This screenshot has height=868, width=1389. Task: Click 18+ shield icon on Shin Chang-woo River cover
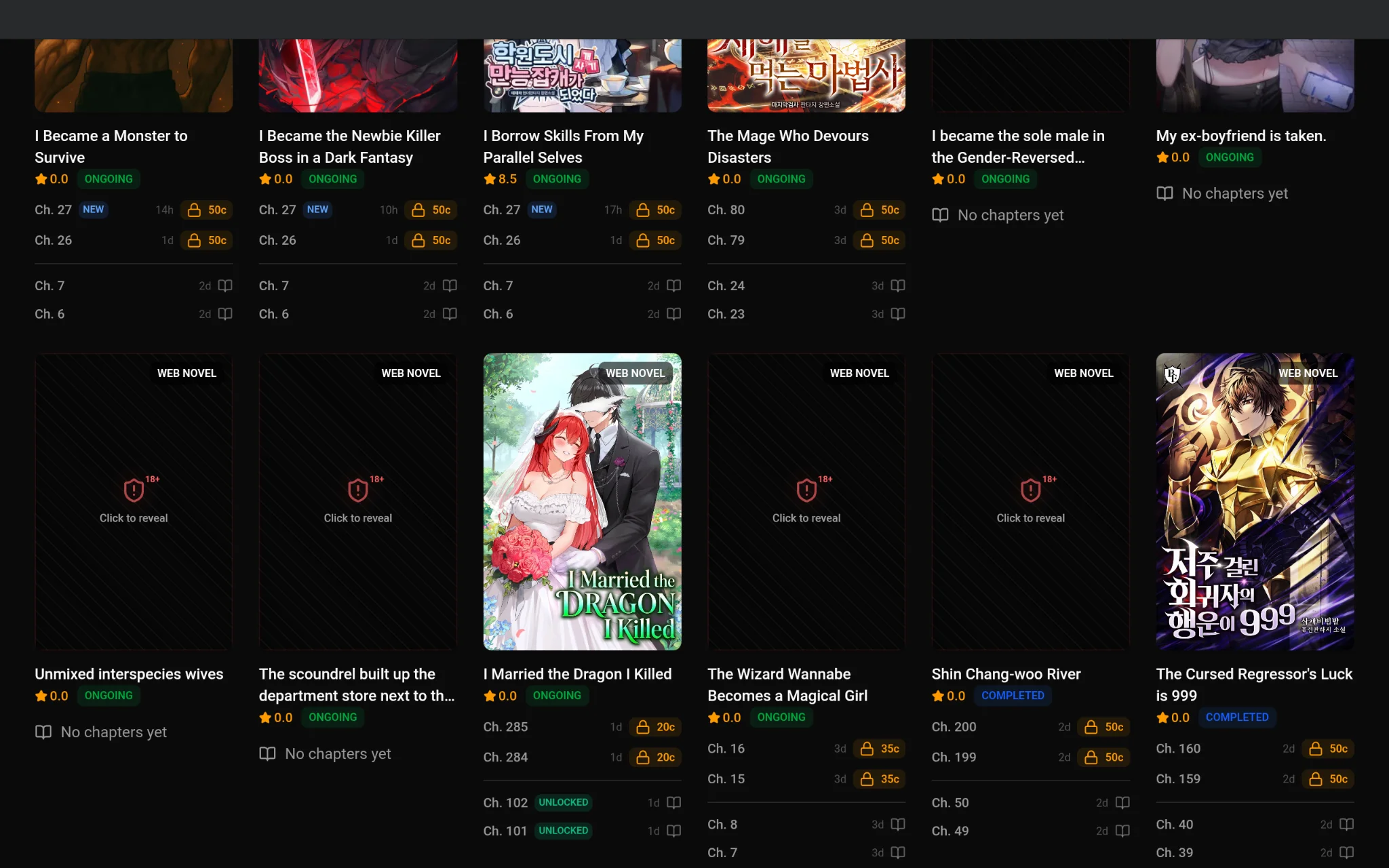click(1031, 490)
